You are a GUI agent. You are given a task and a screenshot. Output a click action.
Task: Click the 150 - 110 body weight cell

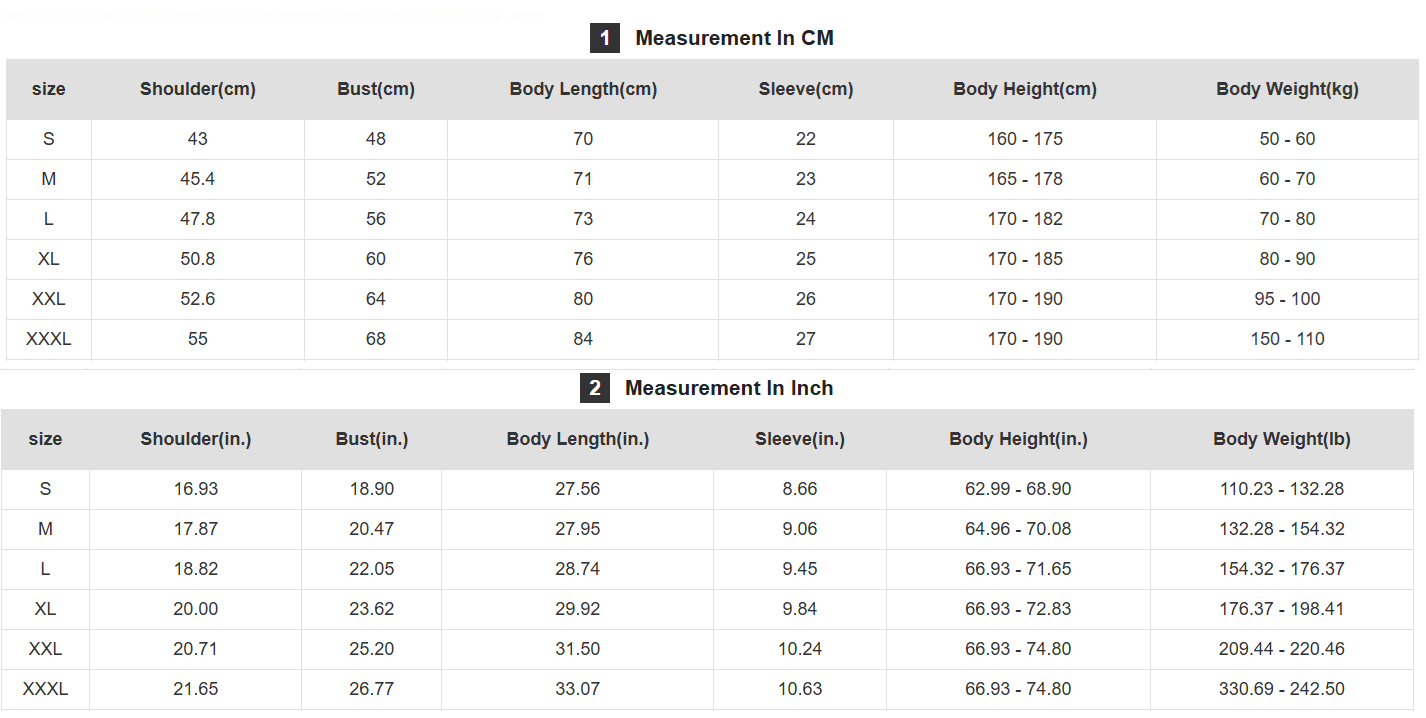coord(1287,339)
